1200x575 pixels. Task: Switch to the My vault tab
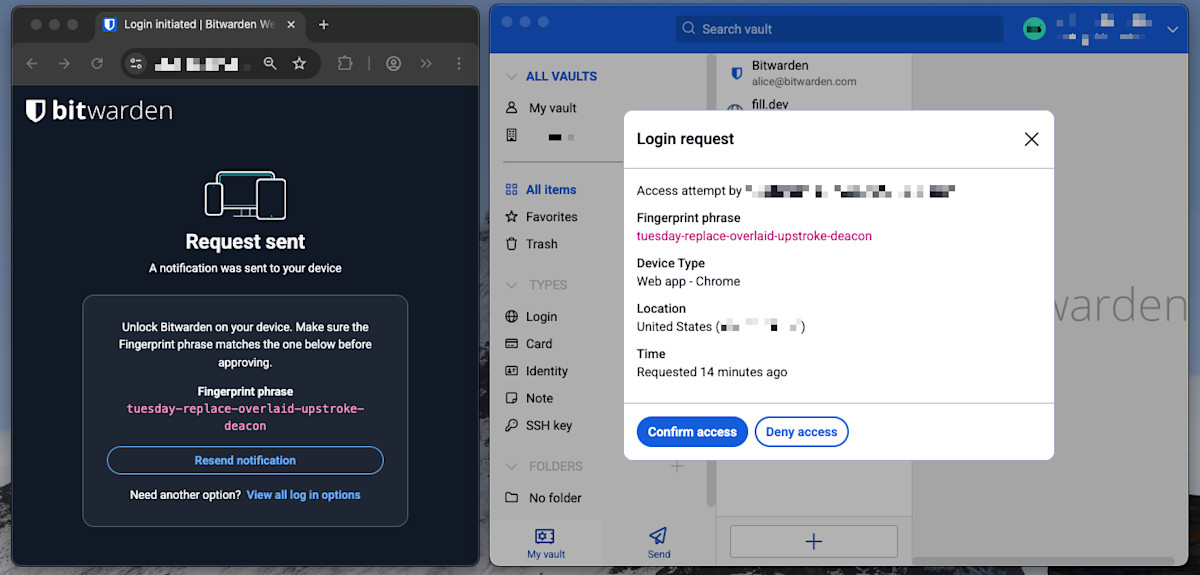tap(546, 541)
